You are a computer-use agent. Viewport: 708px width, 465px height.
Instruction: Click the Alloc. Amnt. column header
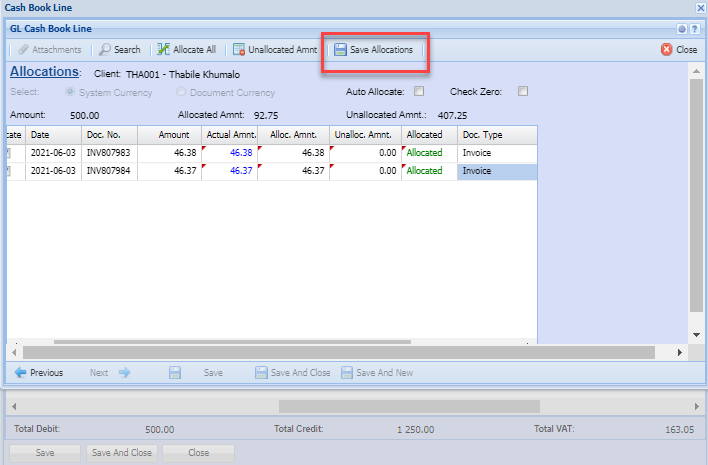[x=294, y=134]
